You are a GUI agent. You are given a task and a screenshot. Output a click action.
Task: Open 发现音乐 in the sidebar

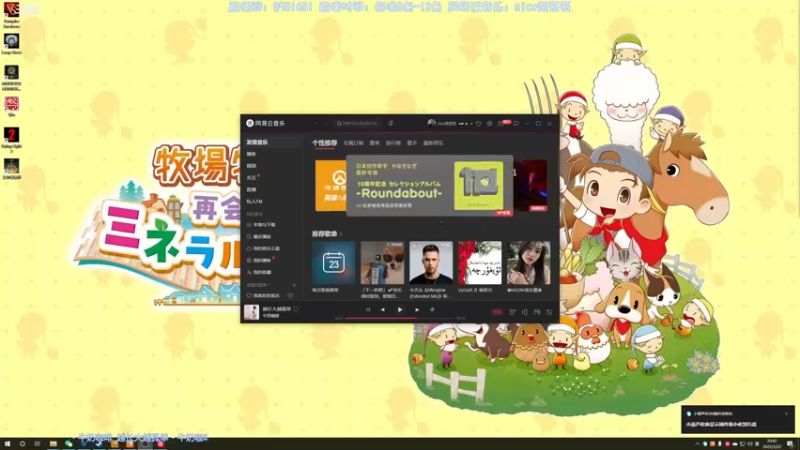(x=271, y=142)
